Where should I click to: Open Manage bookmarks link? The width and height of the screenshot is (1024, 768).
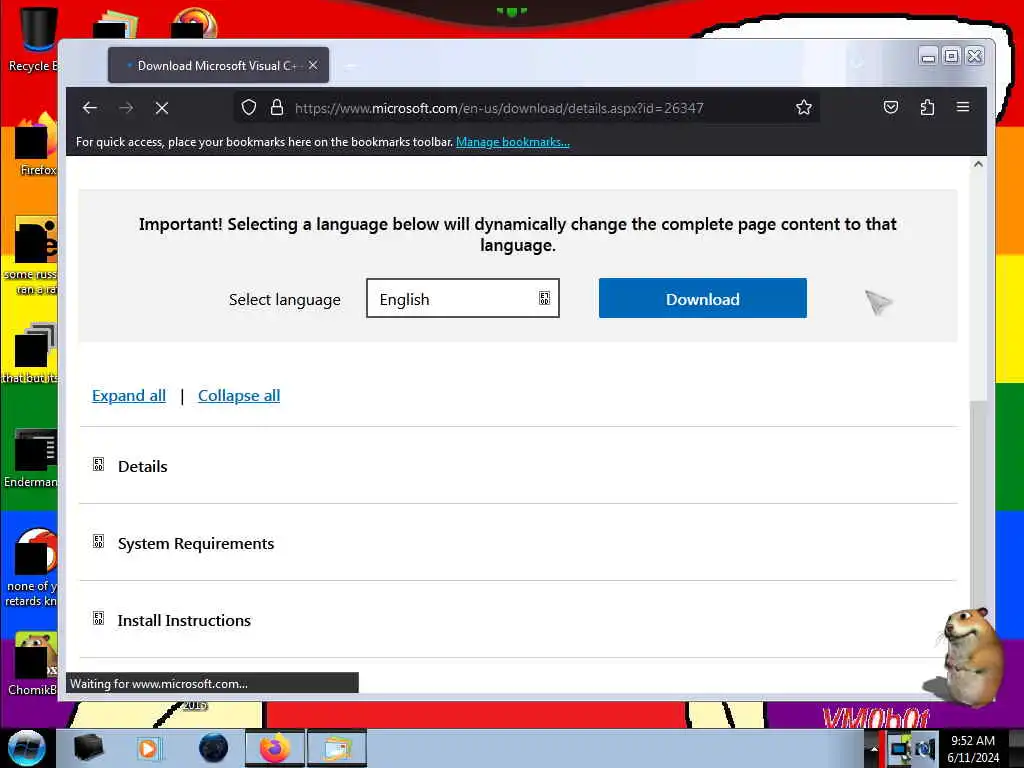[513, 142]
